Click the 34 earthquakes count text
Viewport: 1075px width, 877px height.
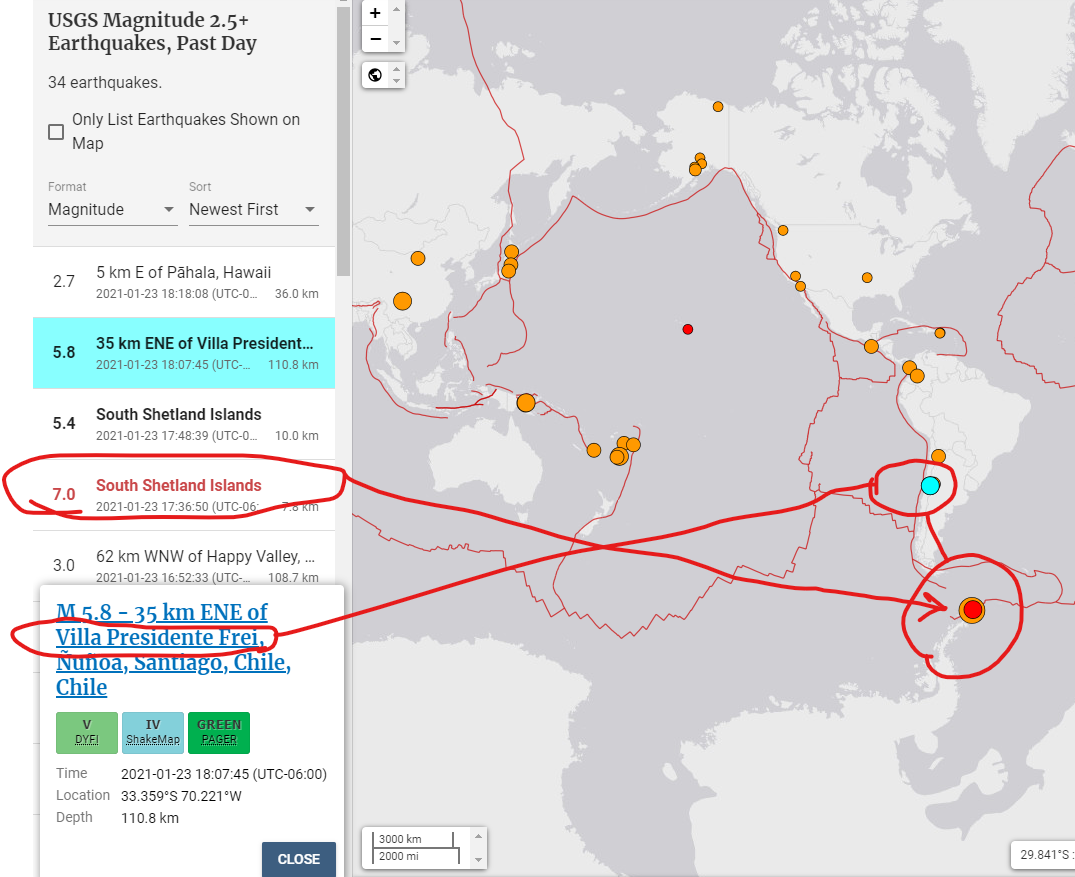click(105, 82)
